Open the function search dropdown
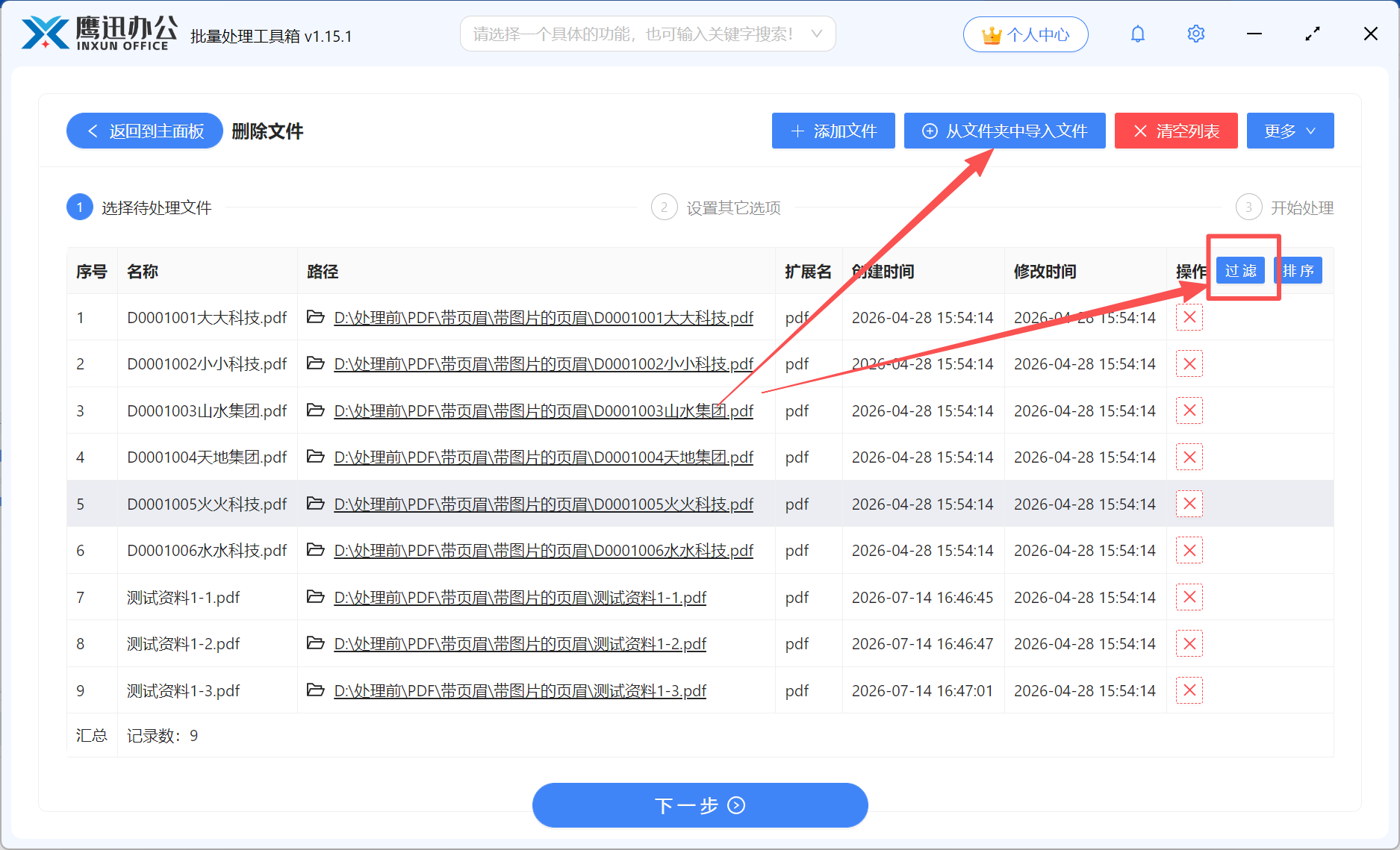This screenshot has height=850, width=1400. [x=647, y=34]
